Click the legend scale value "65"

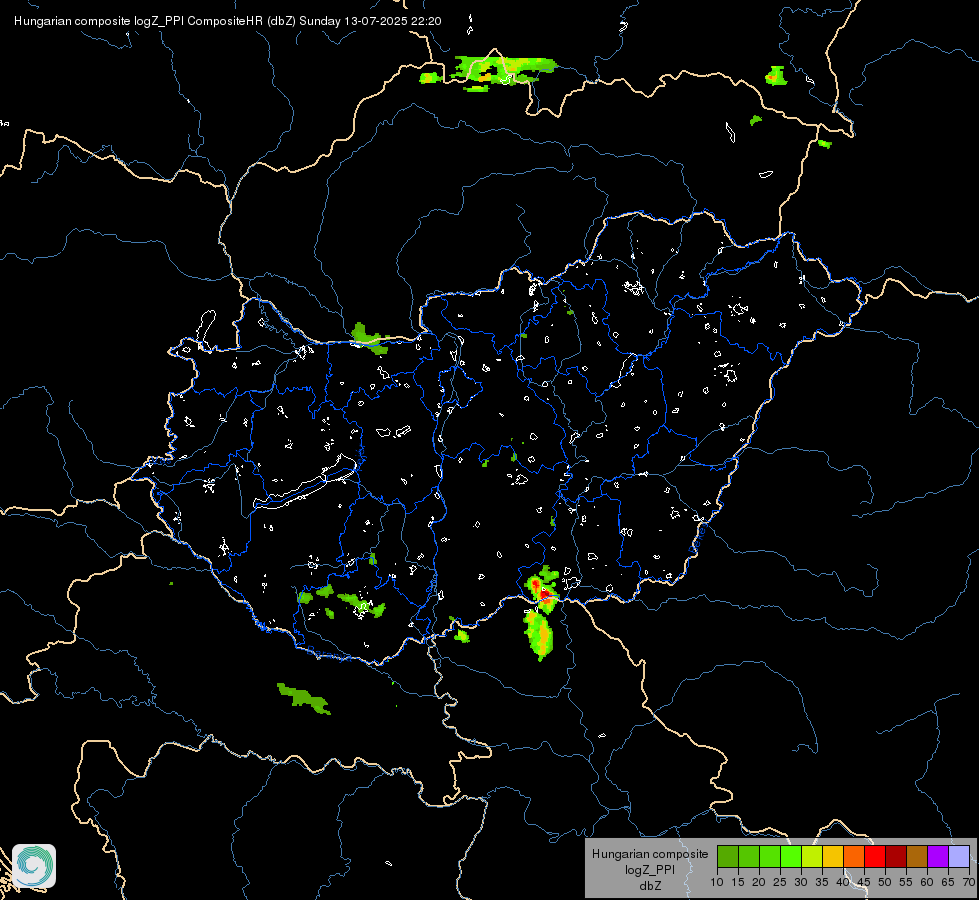948,883
